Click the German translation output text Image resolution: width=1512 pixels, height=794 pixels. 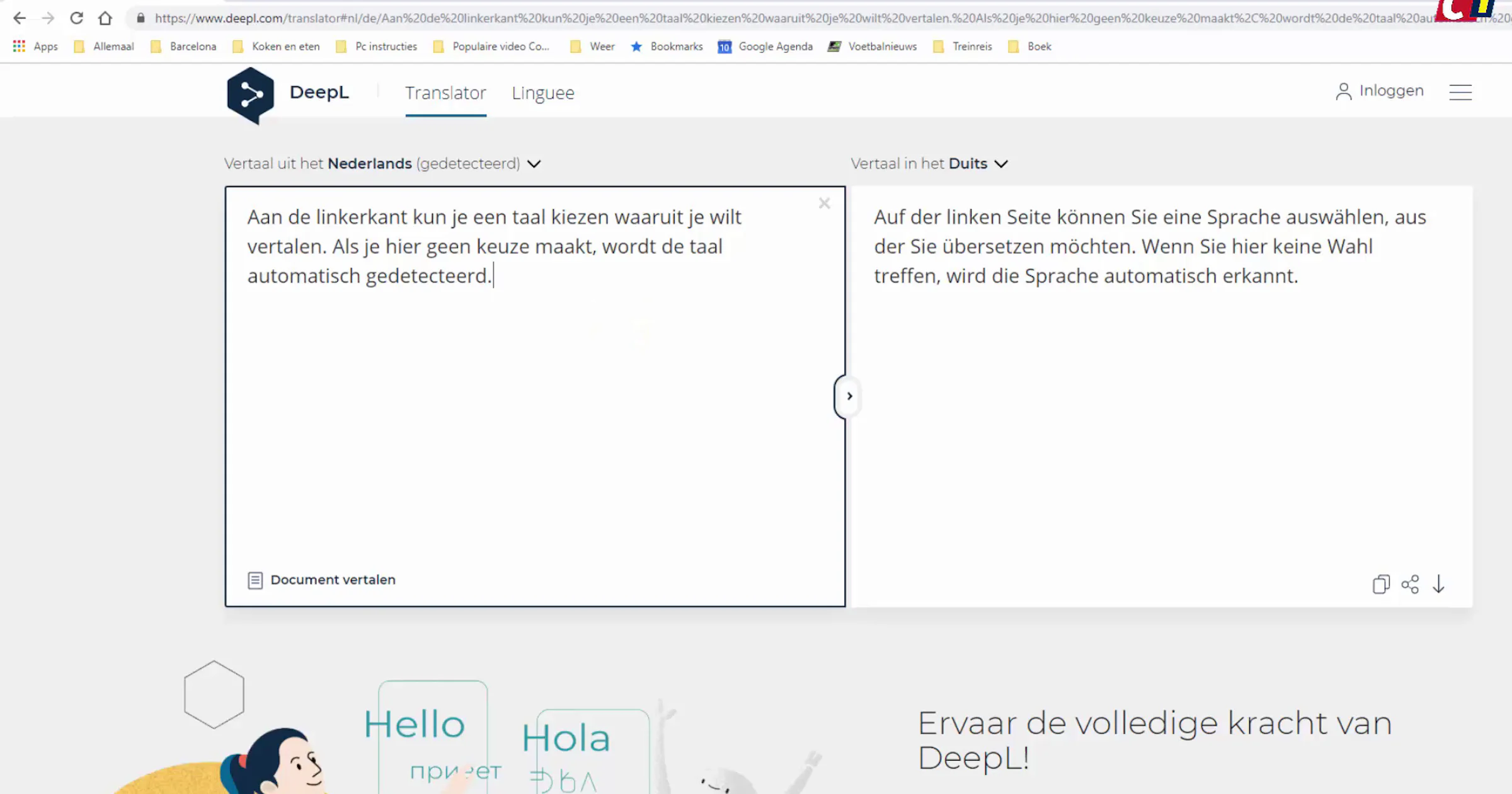1150,246
